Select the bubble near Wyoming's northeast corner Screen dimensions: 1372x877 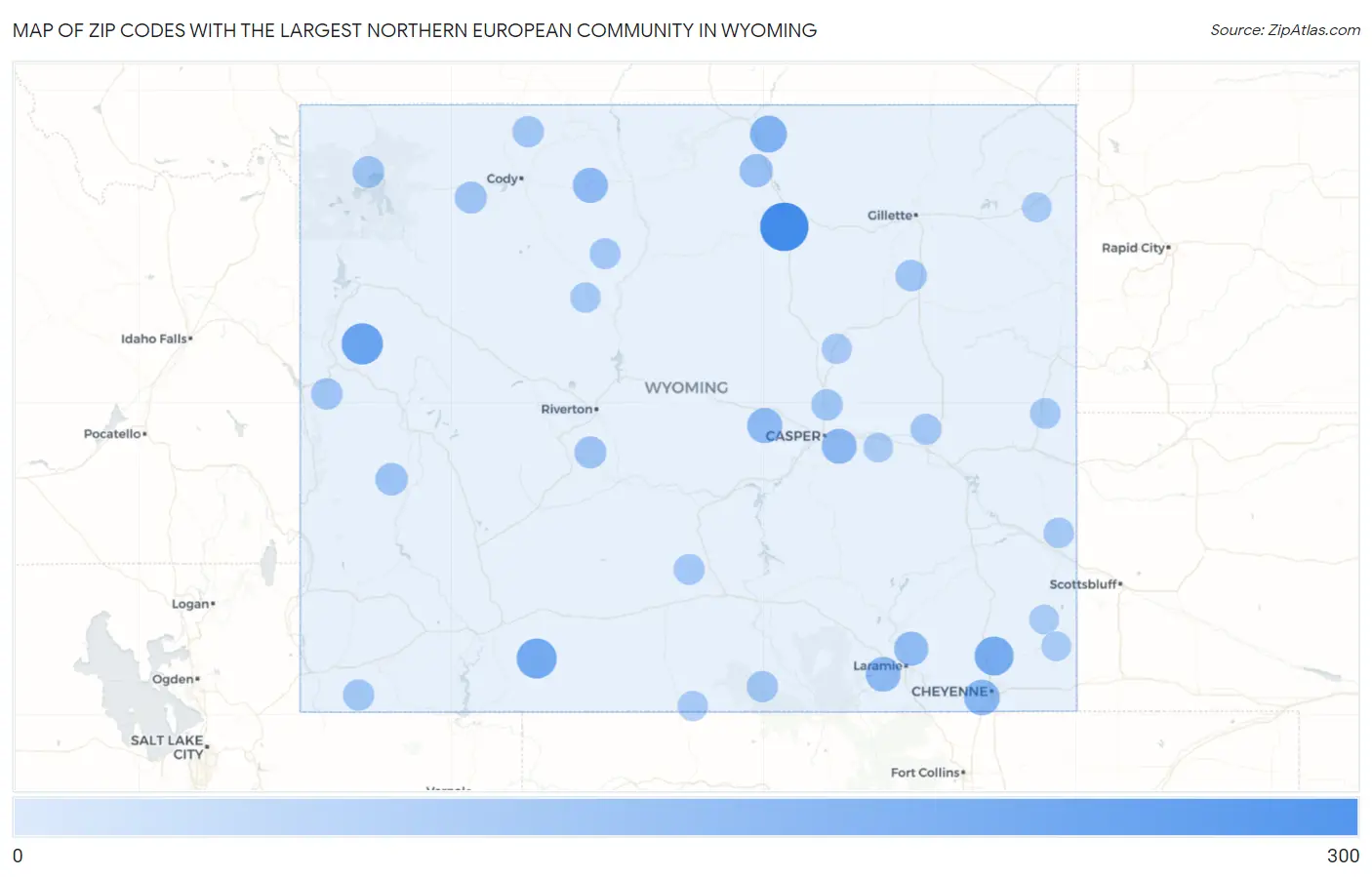(x=1036, y=207)
